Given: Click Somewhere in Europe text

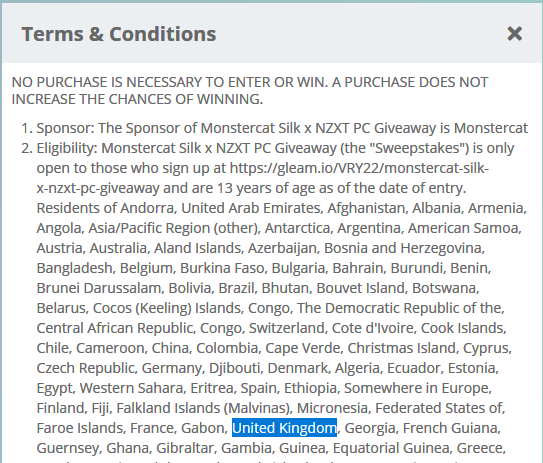Looking at the screenshot, I should click(x=417, y=388).
